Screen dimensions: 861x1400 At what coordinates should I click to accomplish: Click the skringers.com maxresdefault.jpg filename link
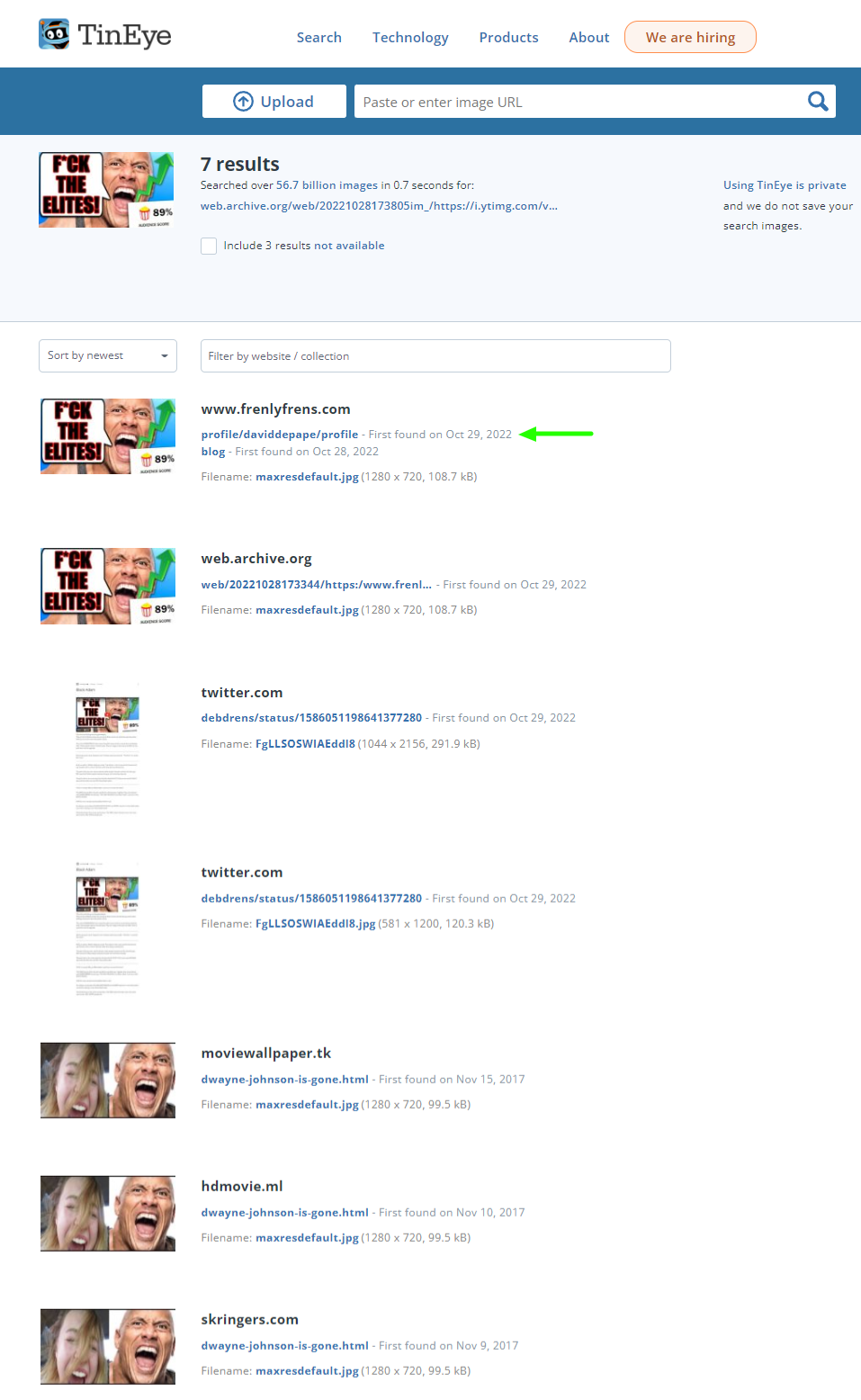[x=307, y=1371]
